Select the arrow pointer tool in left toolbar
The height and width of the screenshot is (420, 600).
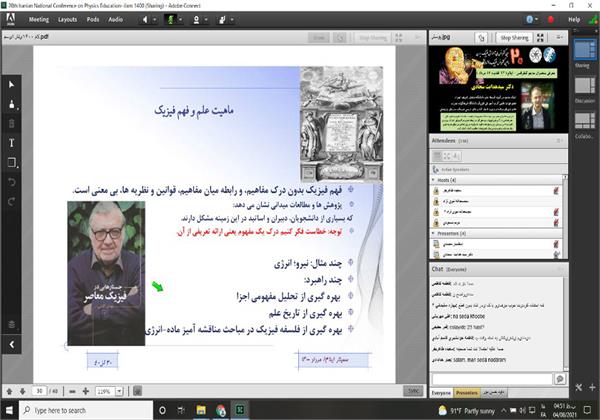point(11,85)
